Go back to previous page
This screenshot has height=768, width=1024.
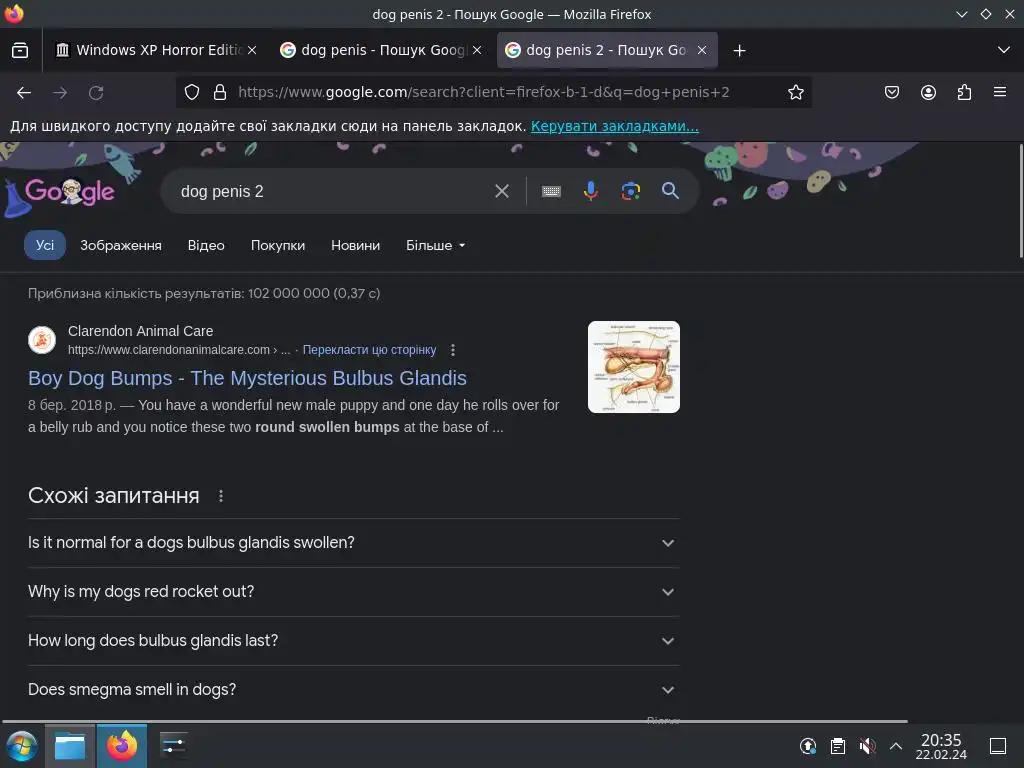click(24, 93)
